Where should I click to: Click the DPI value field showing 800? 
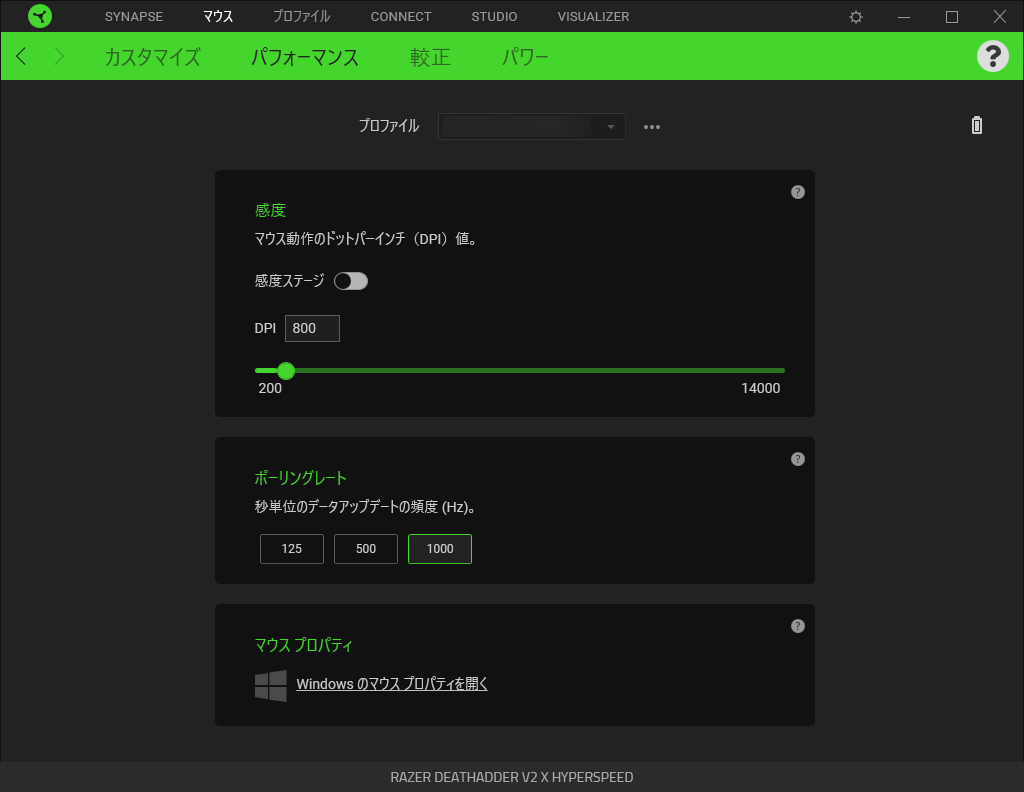coord(312,328)
